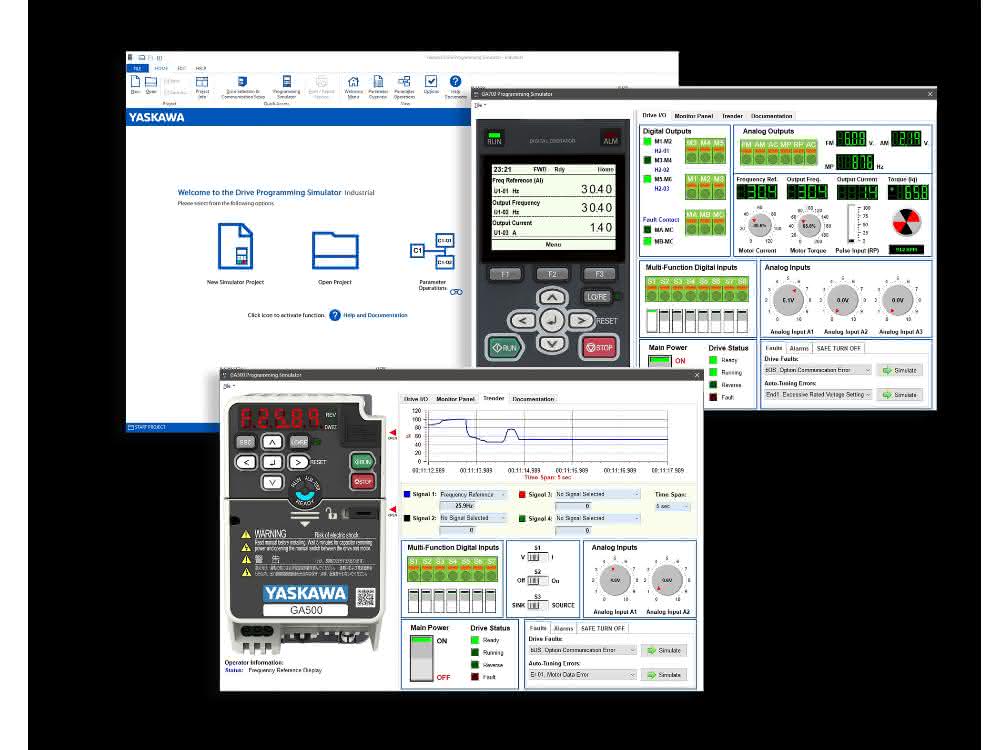This screenshot has width=1000, height=750.
Task: Switch to GA500 Drive I/O tab
Action: (416, 399)
